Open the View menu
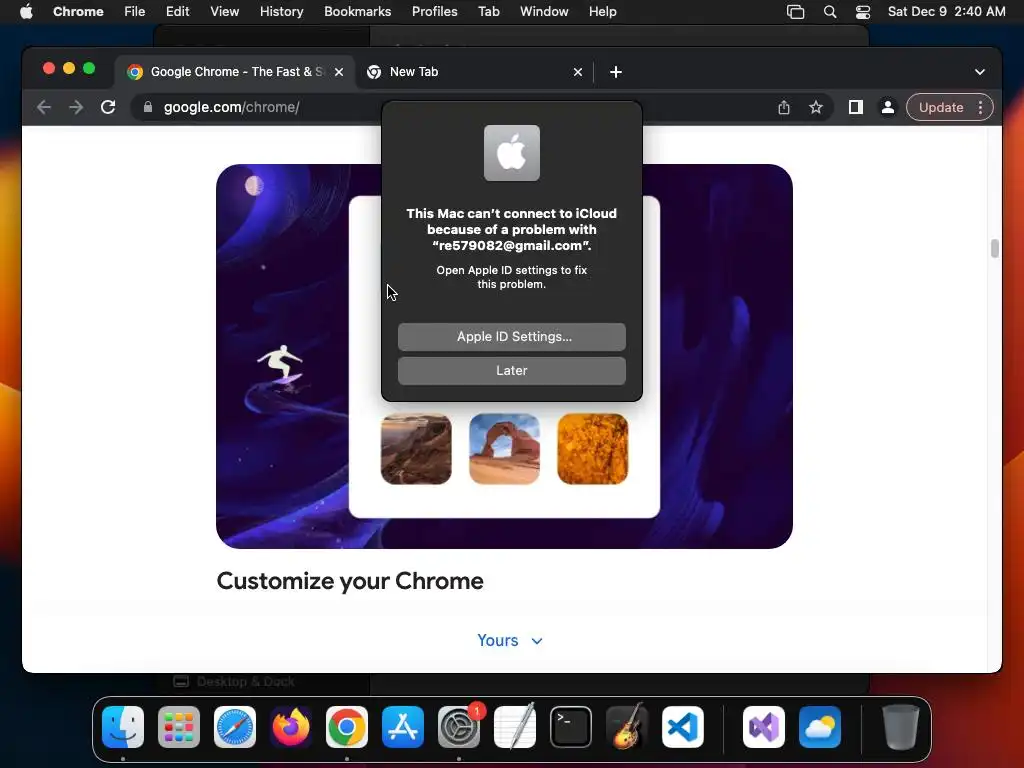The width and height of the screenshot is (1024, 768). coord(224,12)
